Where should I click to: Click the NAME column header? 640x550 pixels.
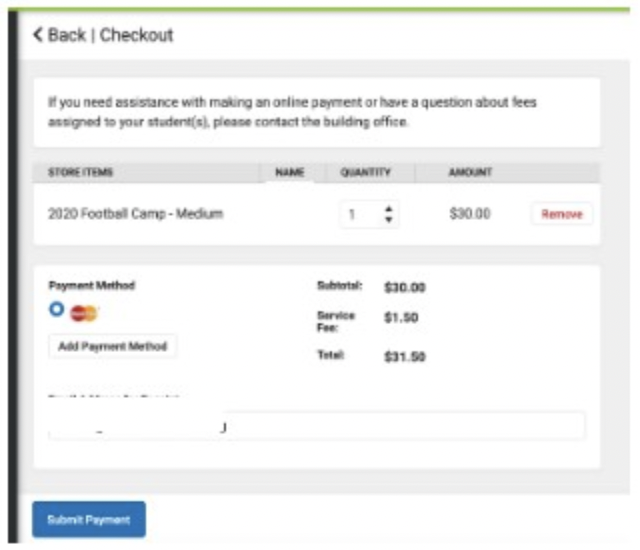[x=290, y=172]
